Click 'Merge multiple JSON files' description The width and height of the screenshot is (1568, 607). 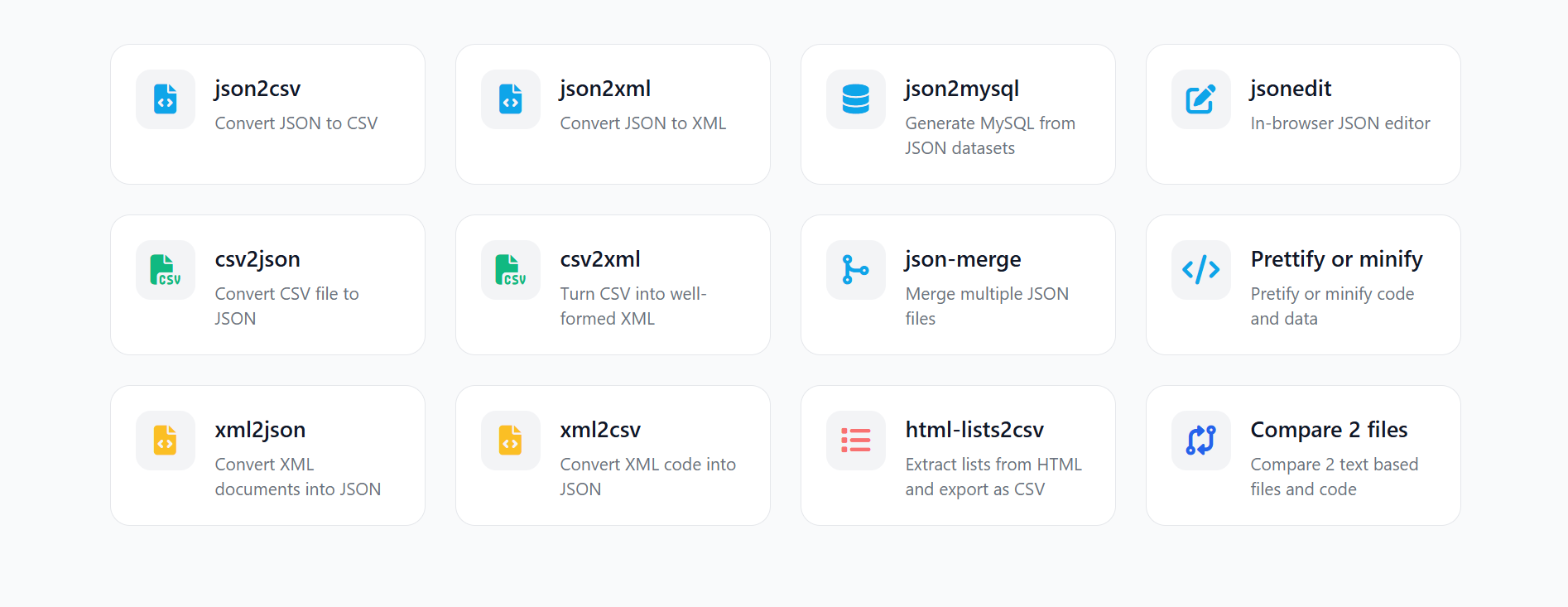(987, 306)
